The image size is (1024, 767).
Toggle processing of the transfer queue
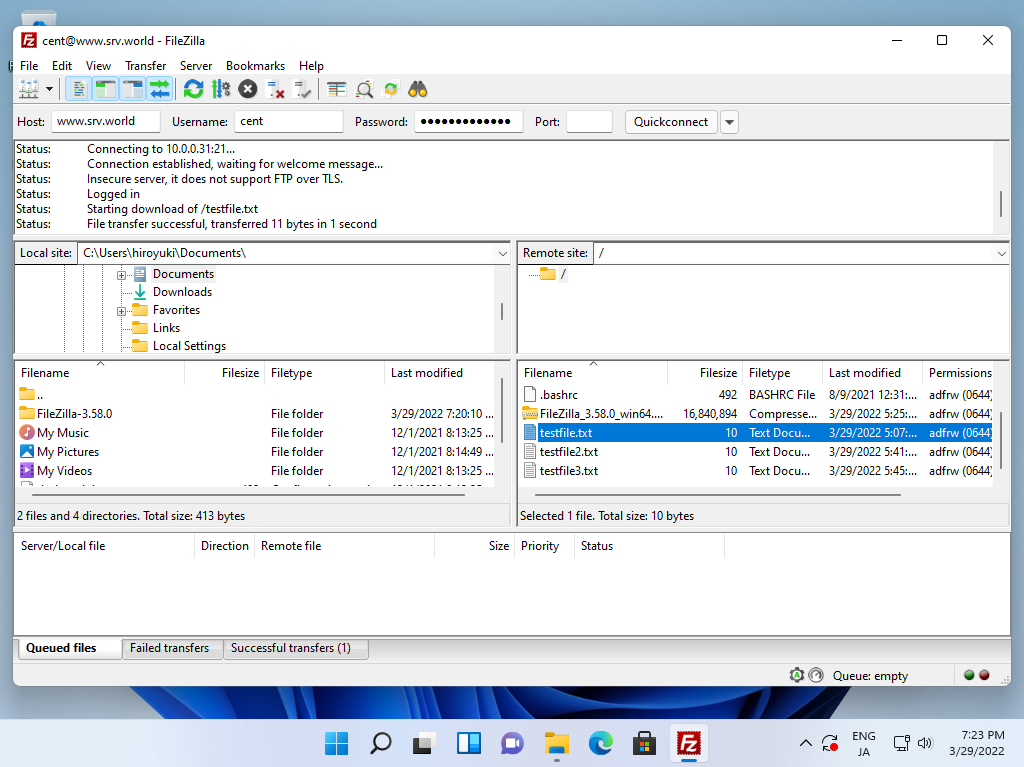tap(221, 89)
